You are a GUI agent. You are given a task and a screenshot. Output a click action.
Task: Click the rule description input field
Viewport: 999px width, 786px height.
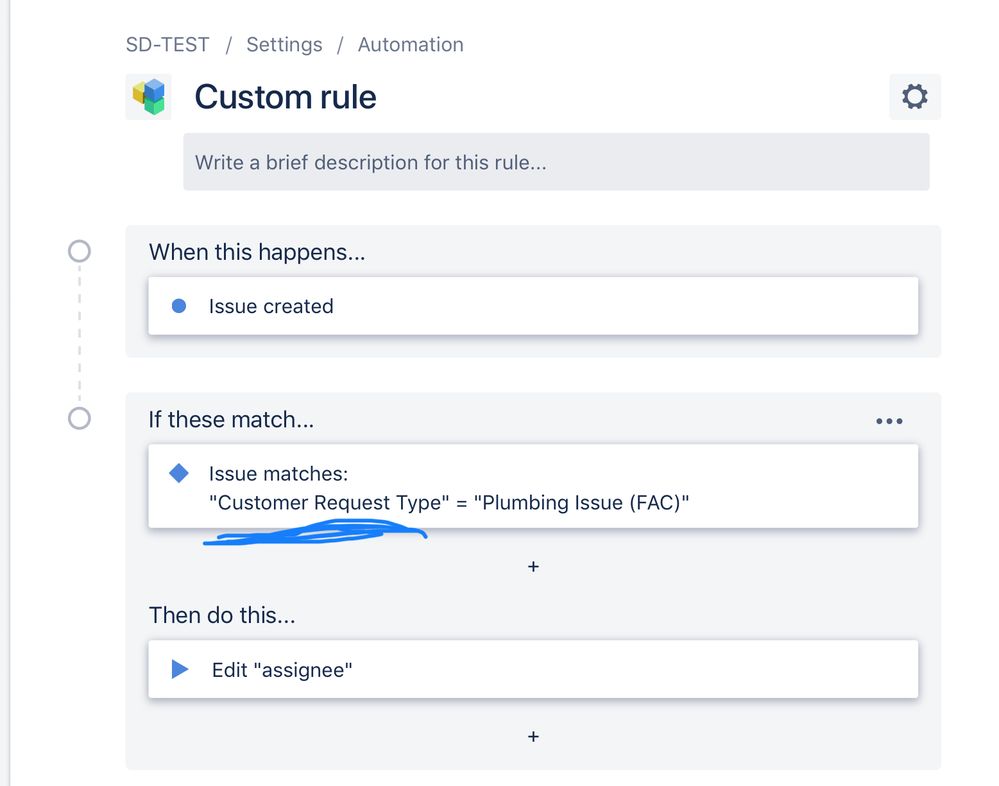(x=556, y=162)
